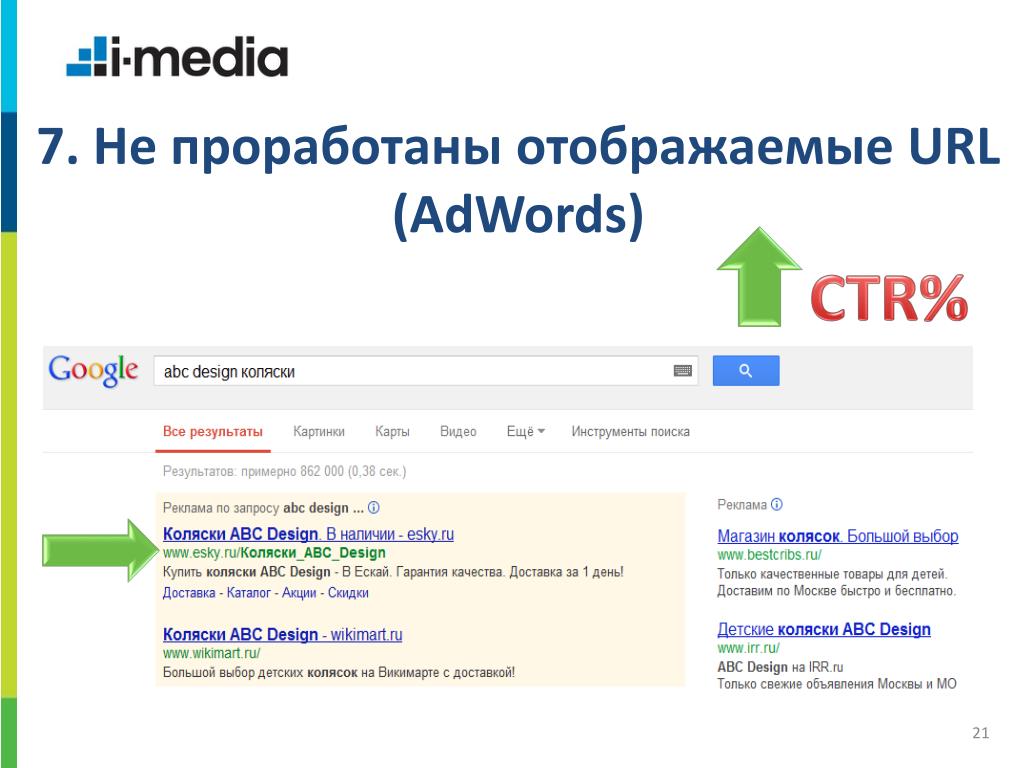The image size is (1024, 768).
Task: Select the 'Все результаты' tab
Action: pos(213,432)
